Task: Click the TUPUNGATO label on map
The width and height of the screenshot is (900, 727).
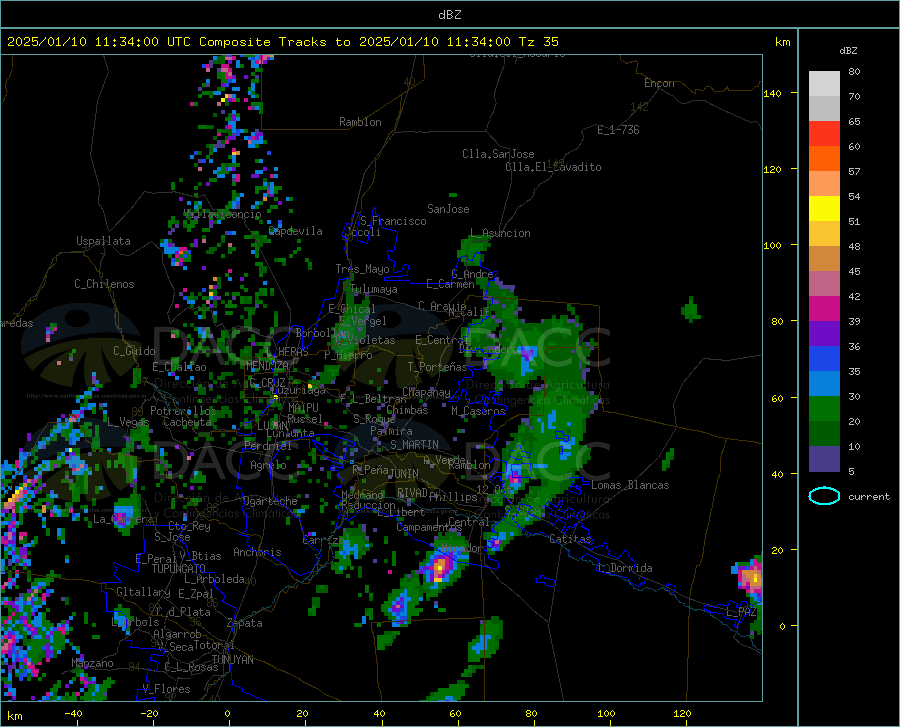Action: 179,569
